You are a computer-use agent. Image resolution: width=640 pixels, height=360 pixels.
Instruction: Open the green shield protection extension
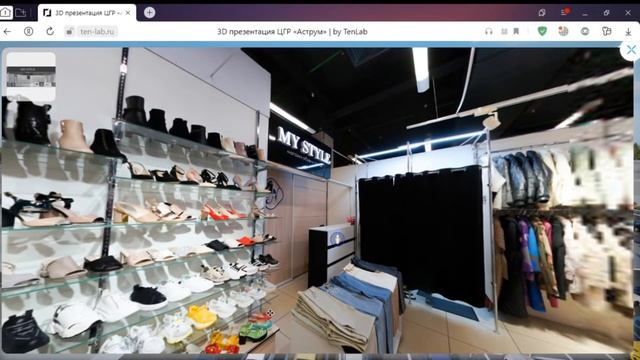click(x=542, y=31)
